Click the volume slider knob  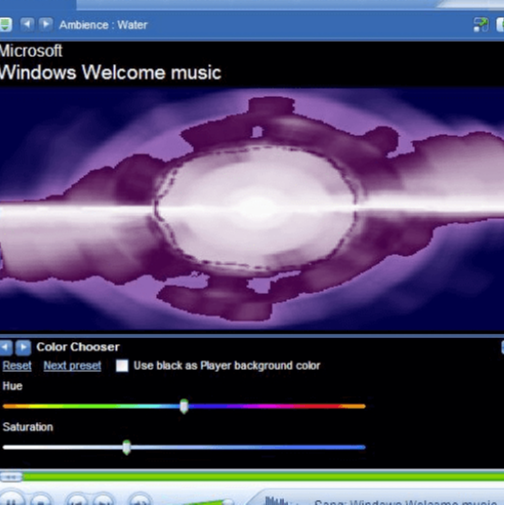point(228,502)
